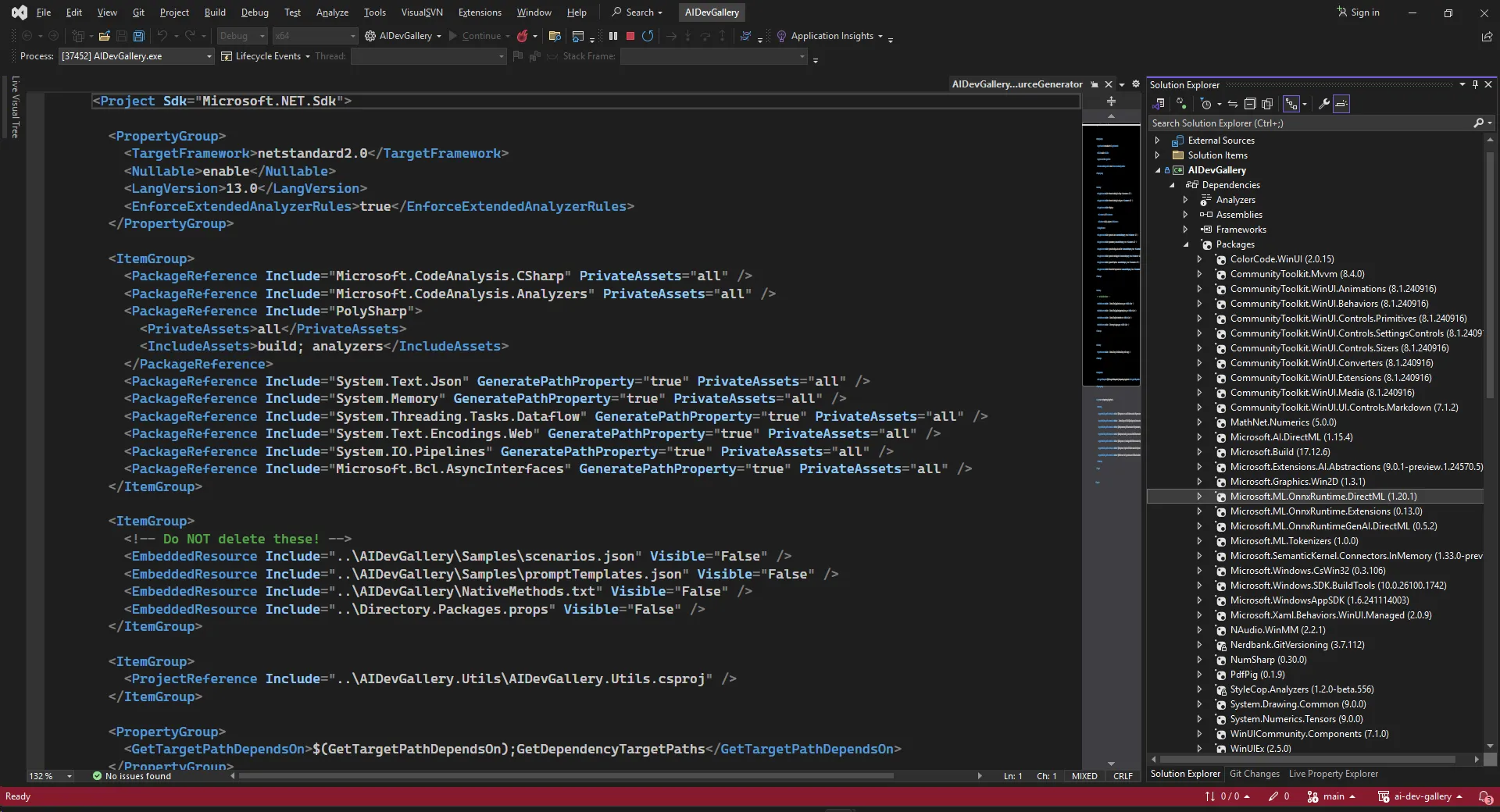
Task: Select the PdfPig (0.1.9) package
Action: click(1257, 675)
